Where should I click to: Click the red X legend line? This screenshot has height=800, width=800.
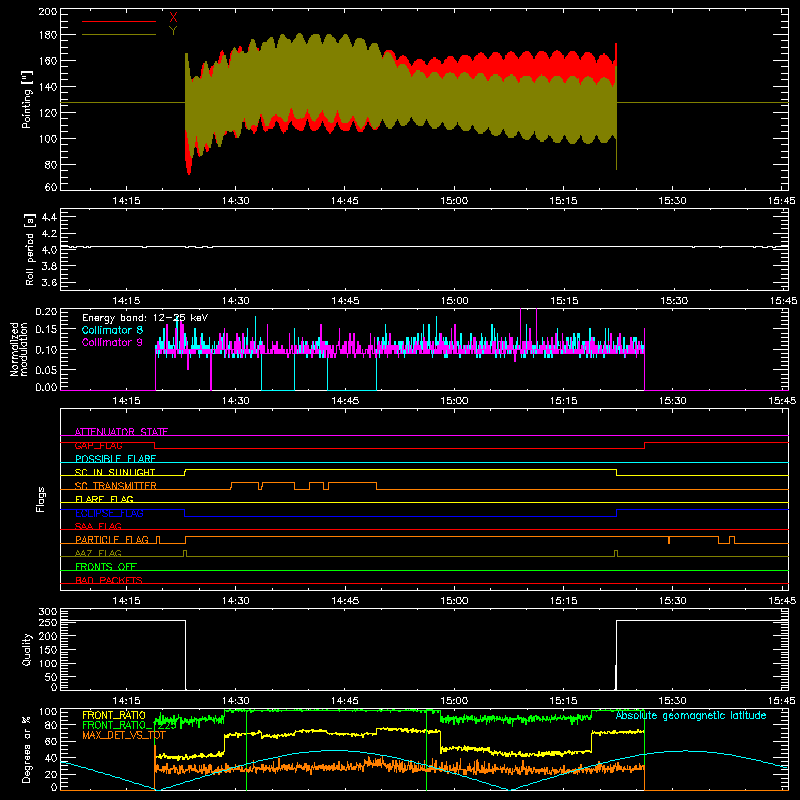tap(119, 21)
